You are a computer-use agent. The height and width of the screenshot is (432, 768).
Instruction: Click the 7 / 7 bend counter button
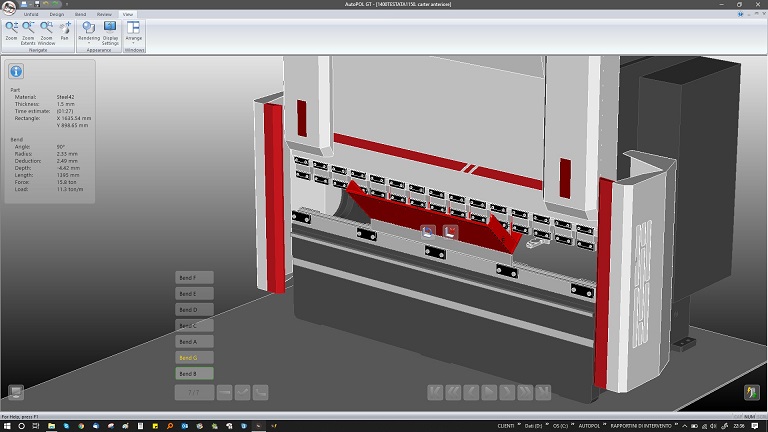tap(194, 392)
